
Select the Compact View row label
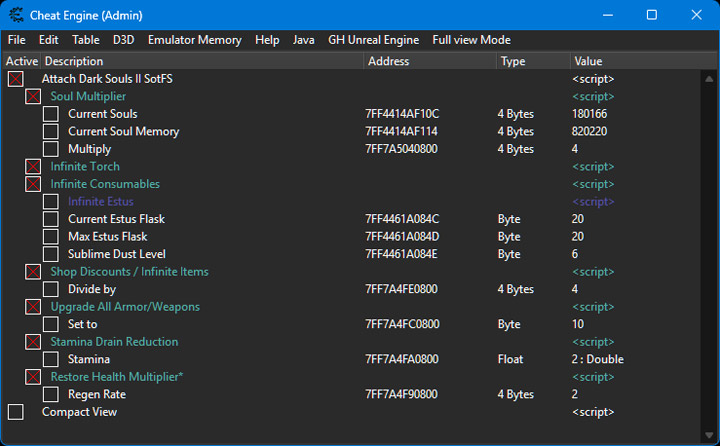tap(79, 412)
